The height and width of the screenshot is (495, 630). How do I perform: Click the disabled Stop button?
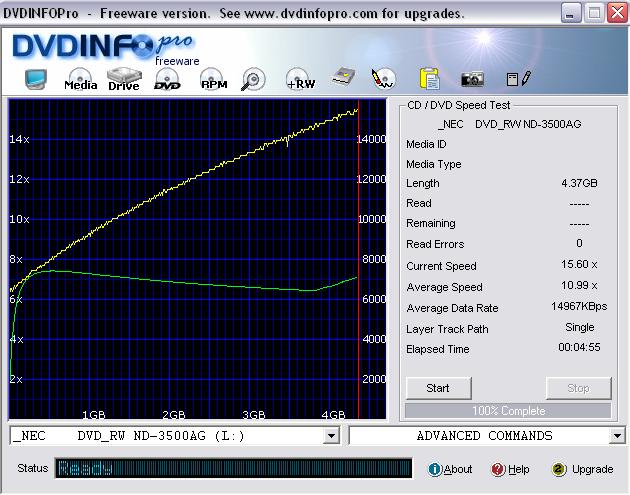[579, 388]
